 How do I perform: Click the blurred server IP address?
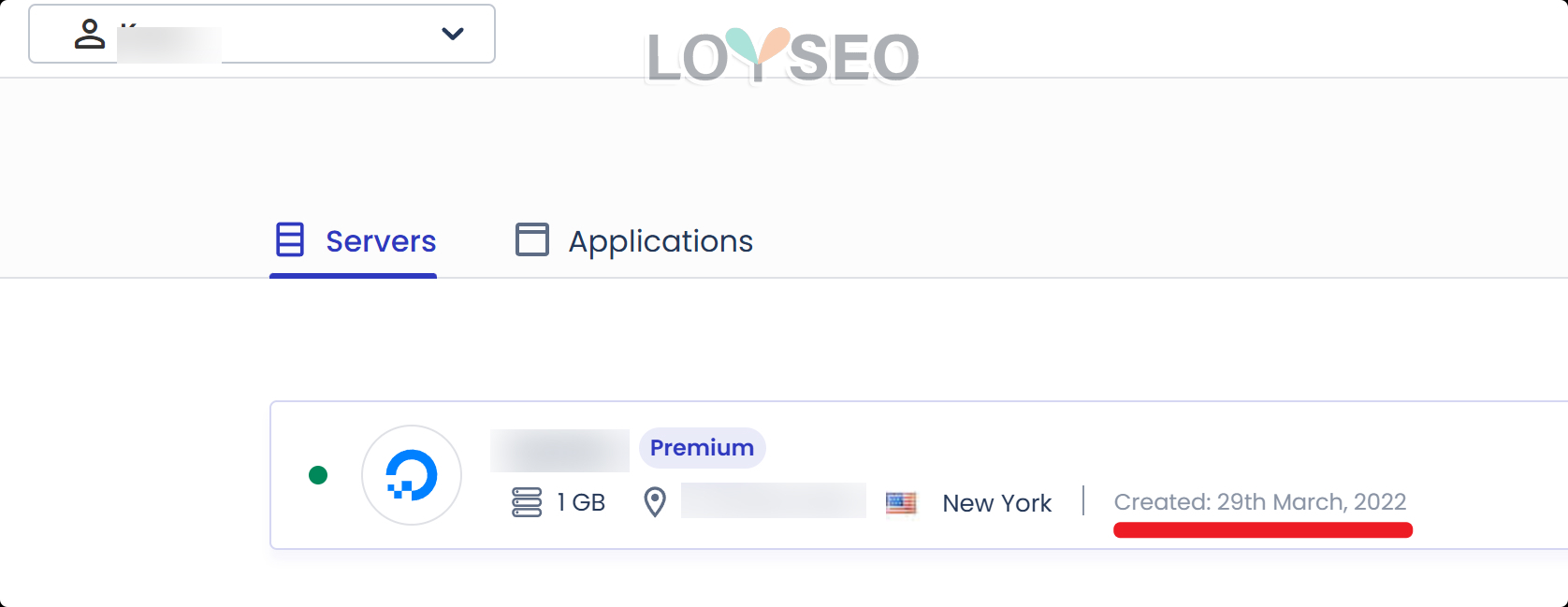point(773,500)
